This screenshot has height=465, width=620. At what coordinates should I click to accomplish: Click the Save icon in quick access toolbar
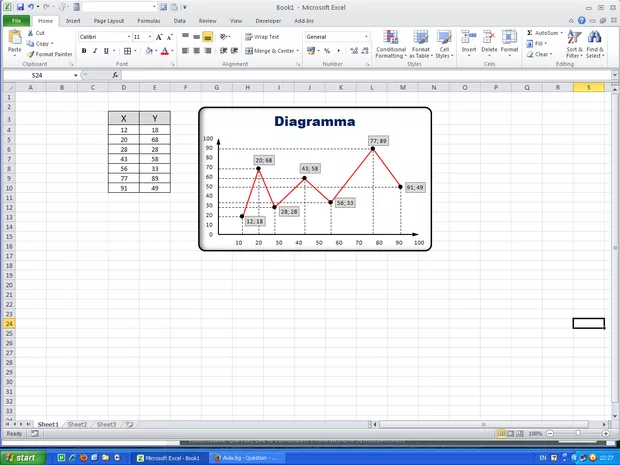20,7
